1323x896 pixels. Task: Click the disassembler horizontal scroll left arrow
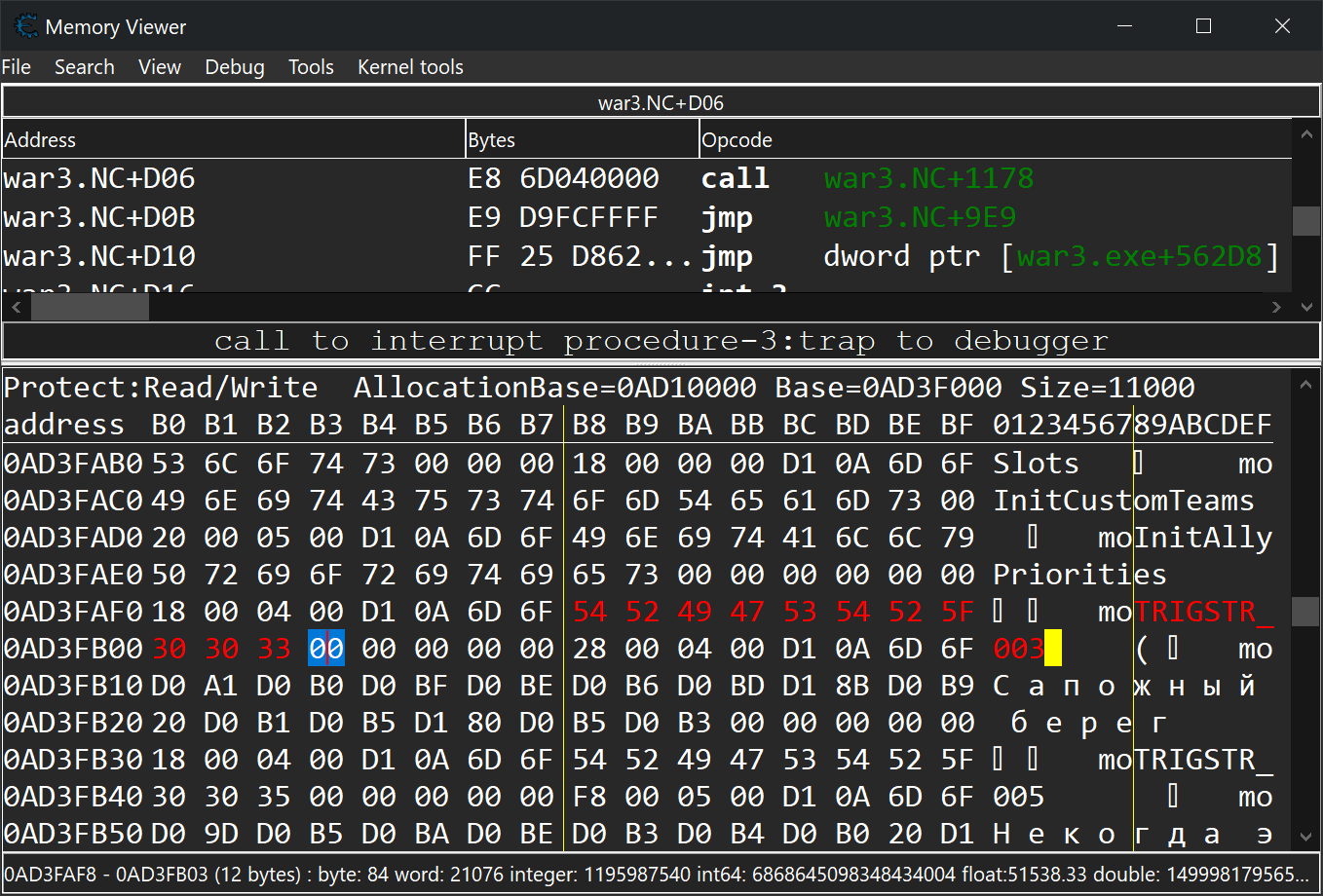[15, 306]
